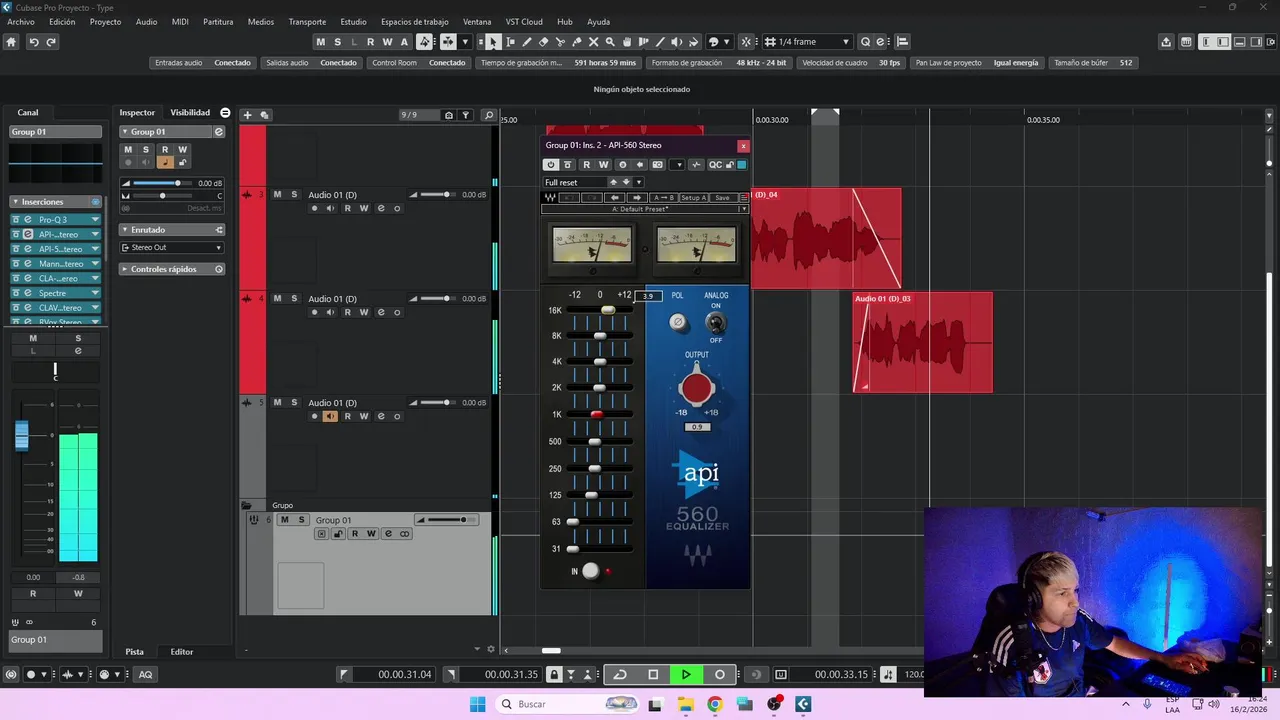The image size is (1280, 720).
Task: Open the Proyecto menu
Action: point(105,21)
